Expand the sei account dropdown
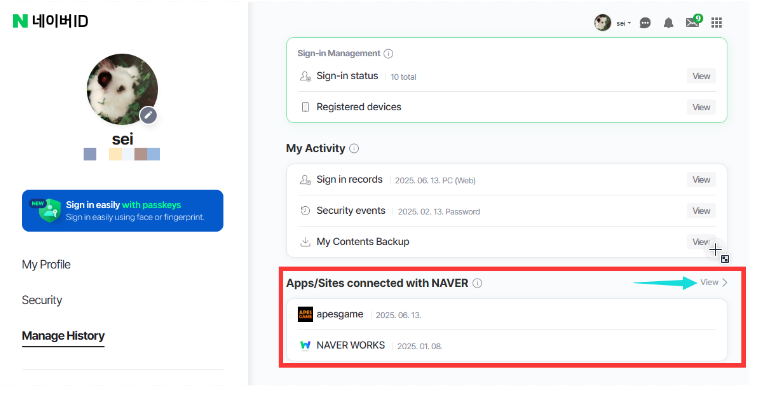The image size is (766, 393). coord(624,23)
